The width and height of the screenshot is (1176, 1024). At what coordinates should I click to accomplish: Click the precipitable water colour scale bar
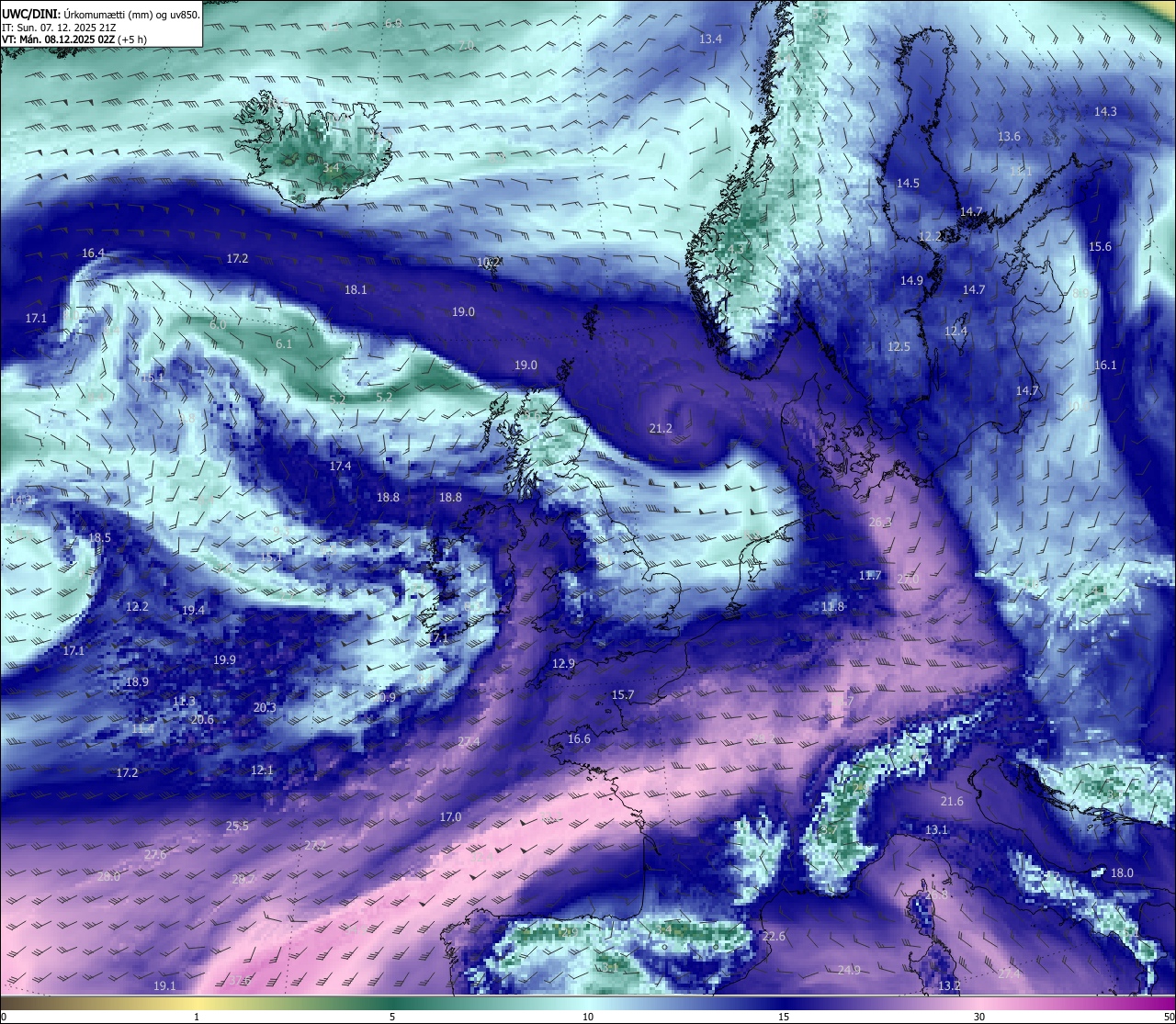(588, 1002)
